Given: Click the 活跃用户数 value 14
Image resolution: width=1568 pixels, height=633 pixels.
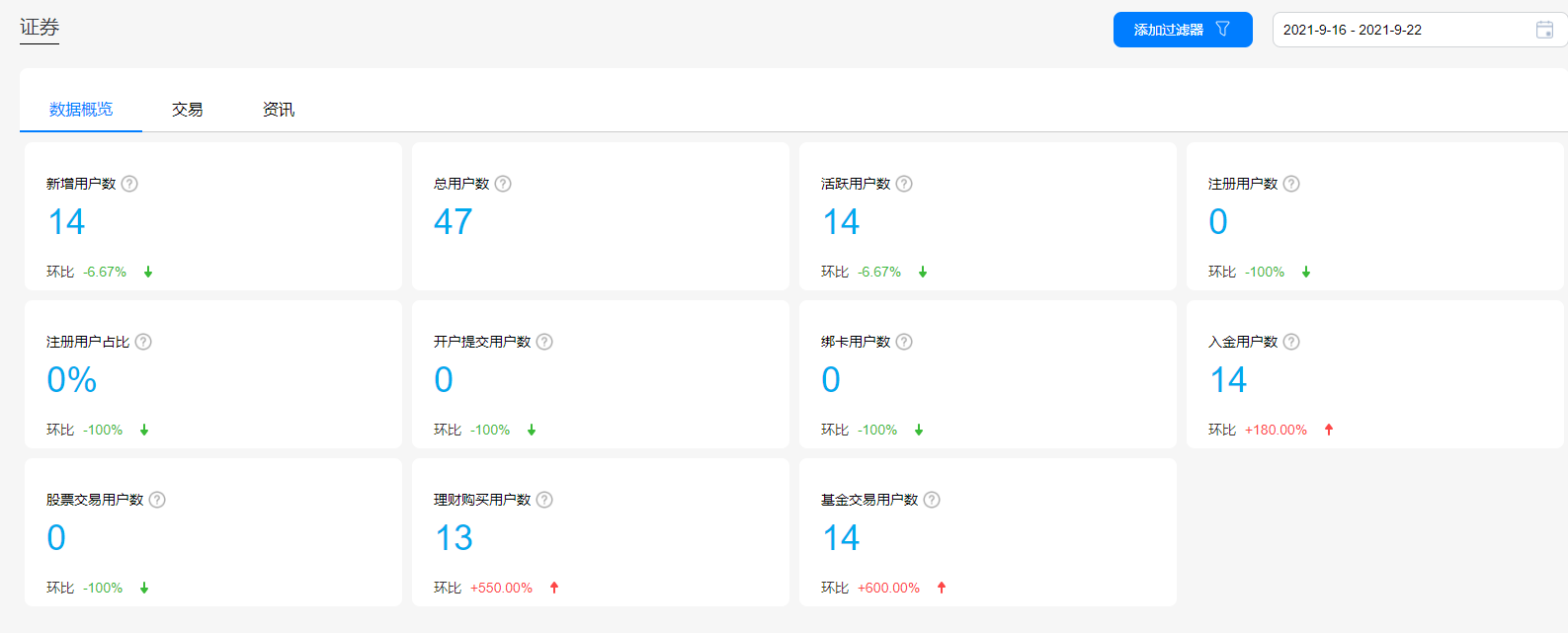Looking at the screenshot, I should coord(841,222).
